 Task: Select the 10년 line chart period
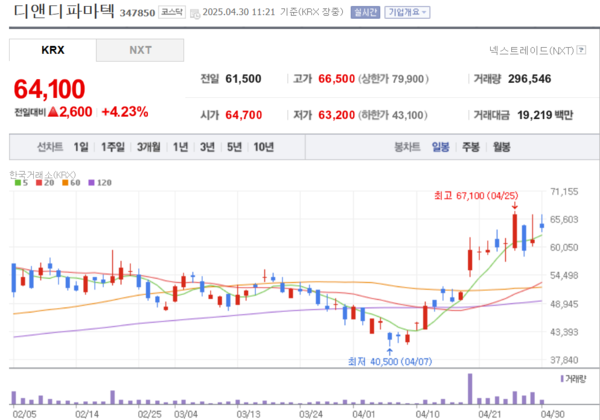pyautogui.click(x=263, y=147)
